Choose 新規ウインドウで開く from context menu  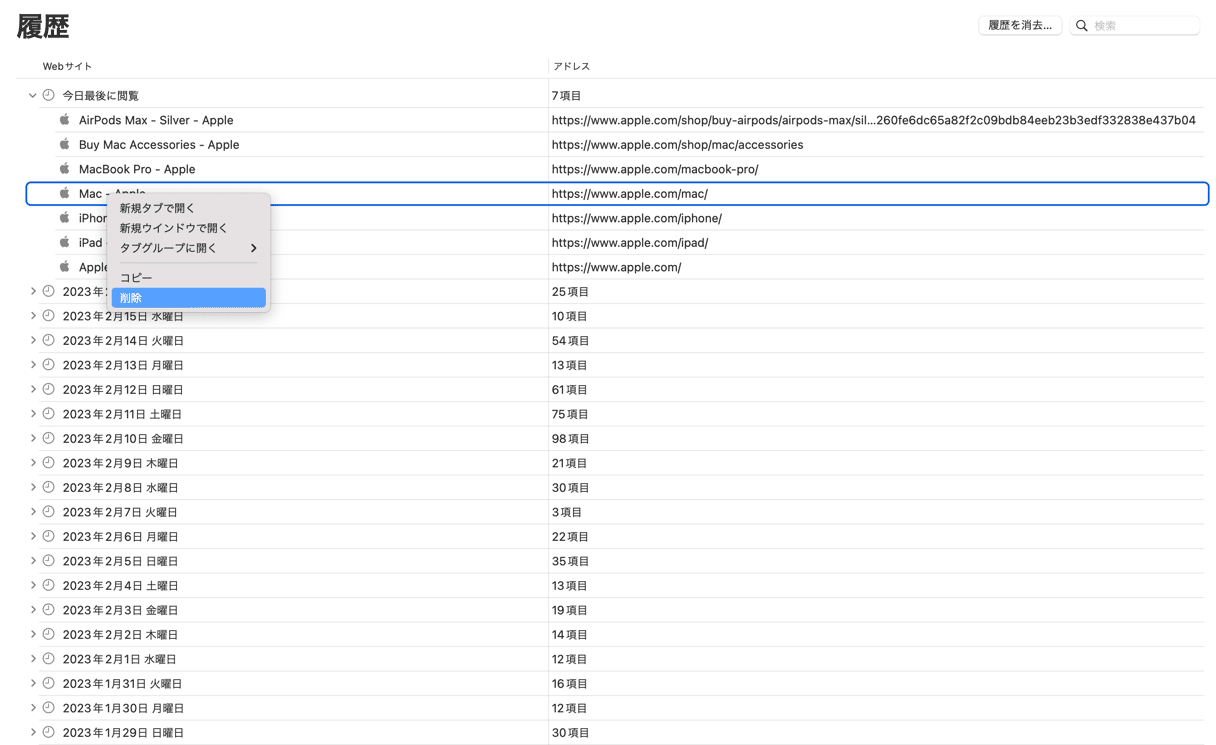tap(188, 228)
